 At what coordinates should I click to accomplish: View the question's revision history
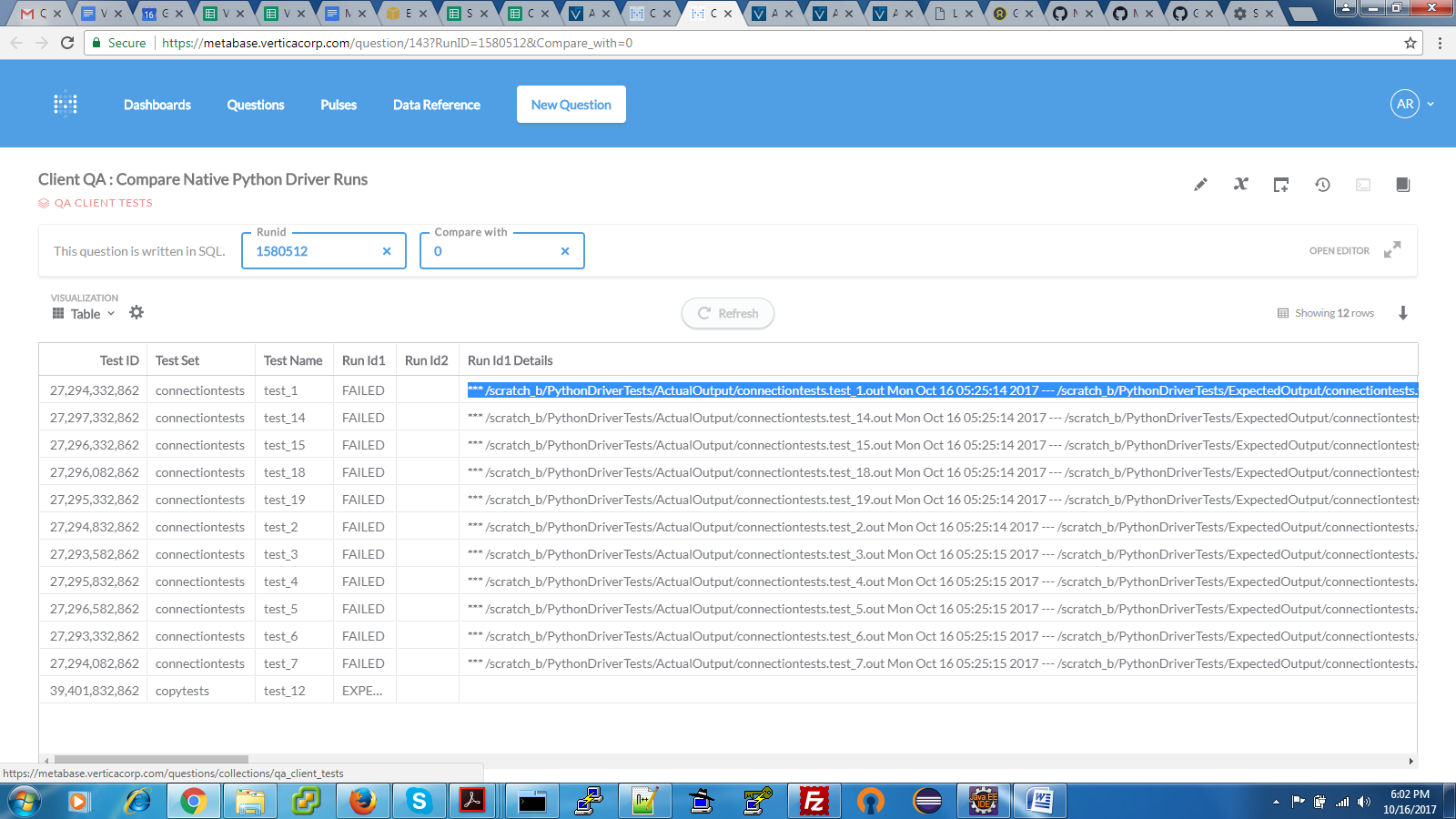click(x=1321, y=185)
